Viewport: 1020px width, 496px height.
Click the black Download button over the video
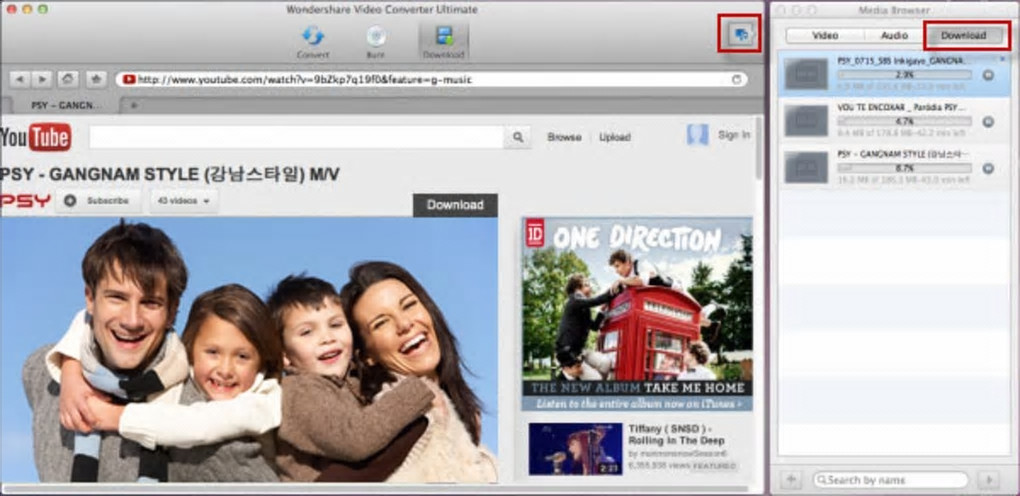[455, 205]
